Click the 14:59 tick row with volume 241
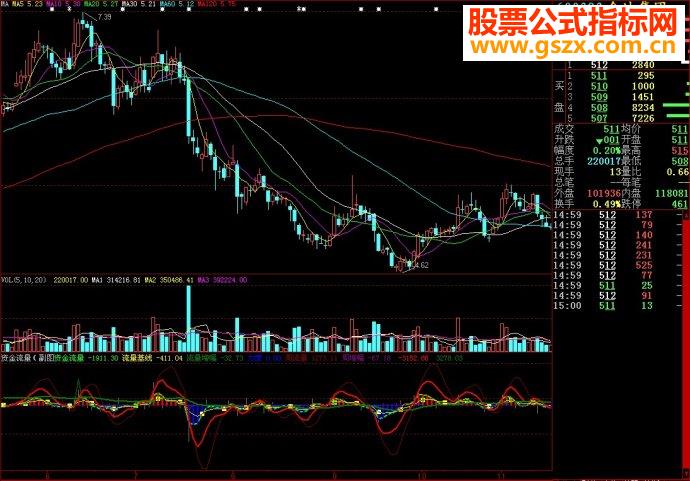This screenshot has height=481, width=690. [x=603, y=245]
